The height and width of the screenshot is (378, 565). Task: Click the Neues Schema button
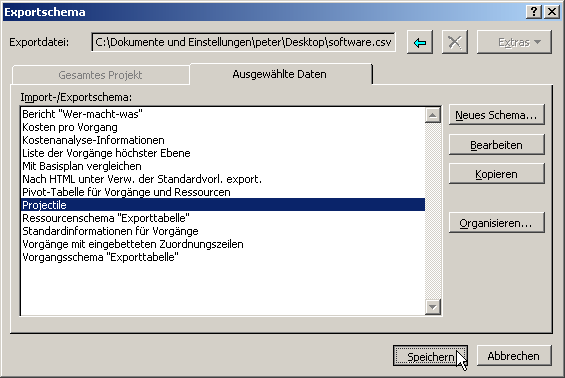click(x=497, y=115)
